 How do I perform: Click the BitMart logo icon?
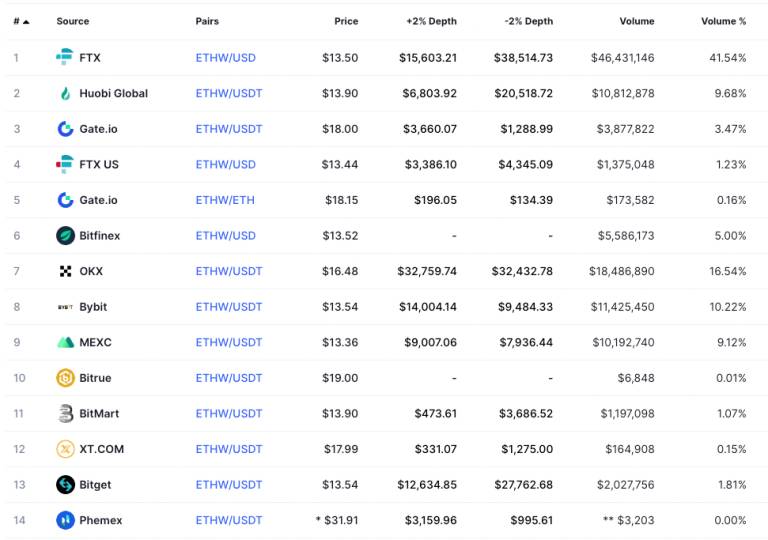[65, 414]
